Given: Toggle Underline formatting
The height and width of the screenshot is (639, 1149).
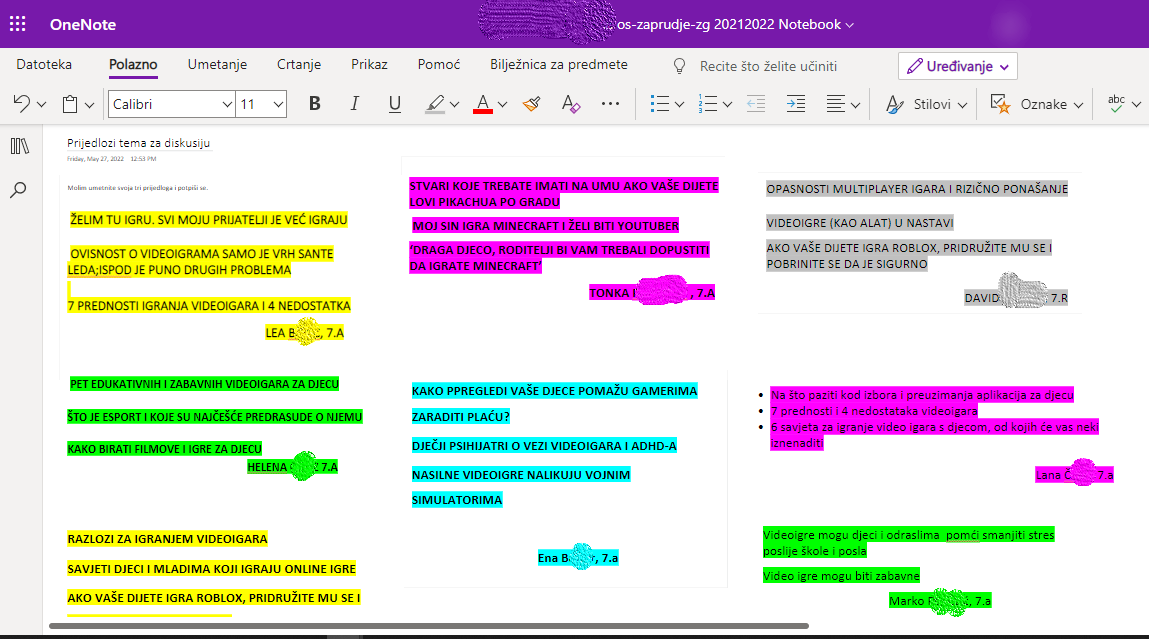Looking at the screenshot, I should point(394,104).
